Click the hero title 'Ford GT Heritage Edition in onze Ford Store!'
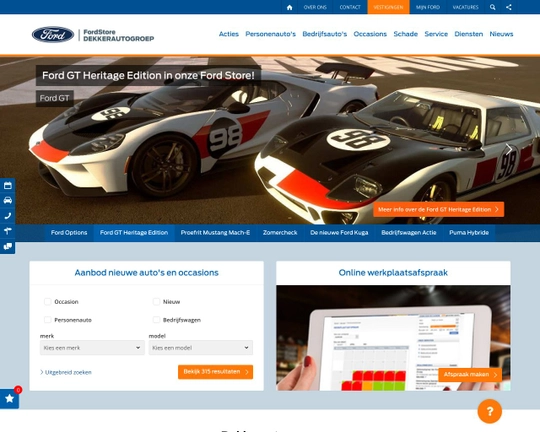This screenshot has height=432, width=540. [x=148, y=75]
